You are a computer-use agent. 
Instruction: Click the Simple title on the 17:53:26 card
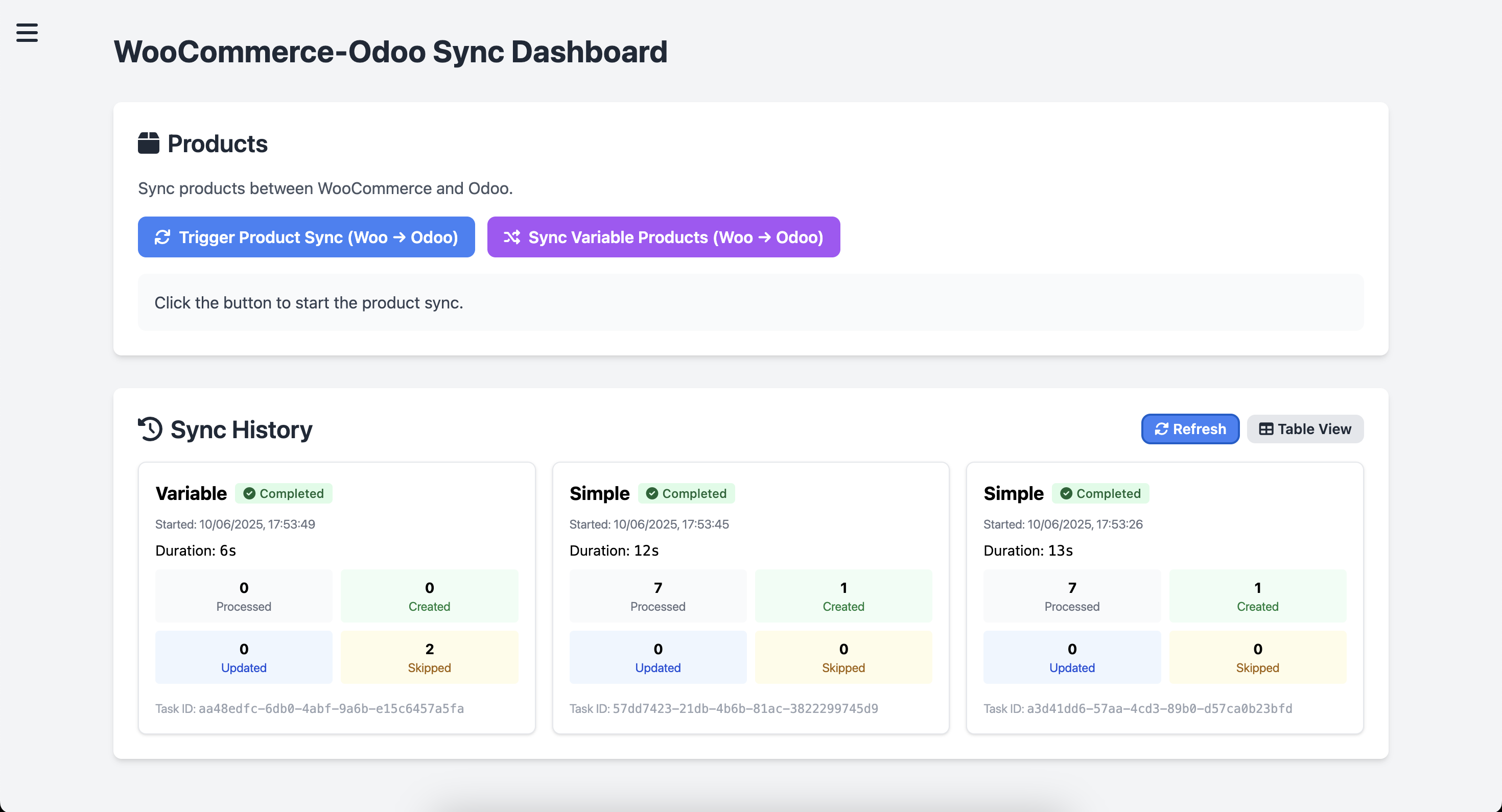click(x=1014, y=493)
